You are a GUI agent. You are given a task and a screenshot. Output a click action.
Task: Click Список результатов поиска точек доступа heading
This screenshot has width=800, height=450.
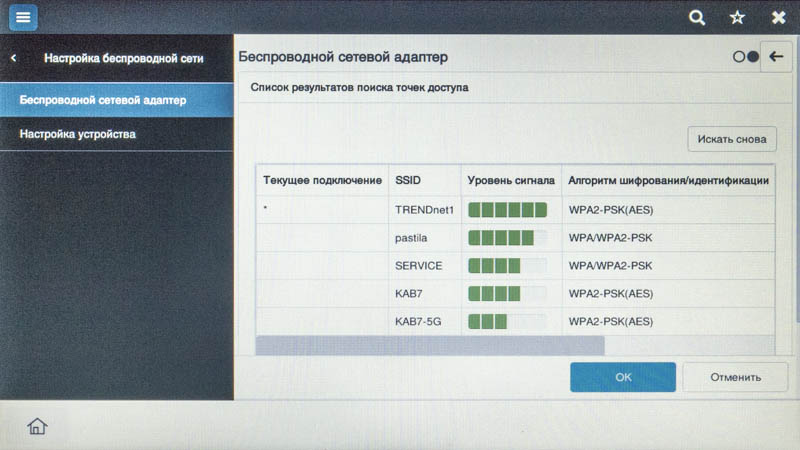click(x=359, y=88)
